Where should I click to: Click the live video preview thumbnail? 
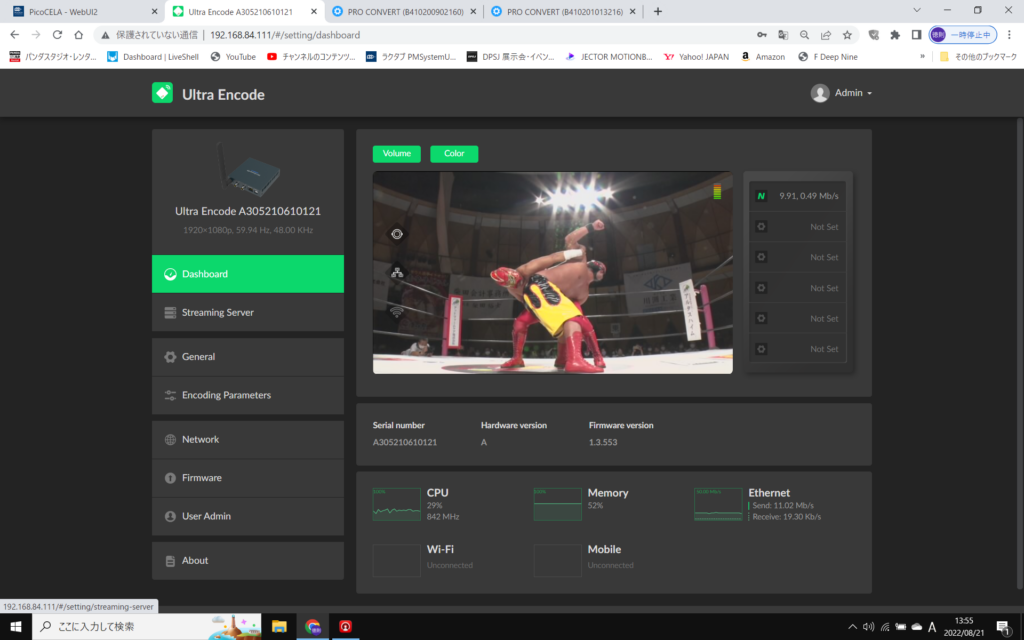click(x=552, y=272)
